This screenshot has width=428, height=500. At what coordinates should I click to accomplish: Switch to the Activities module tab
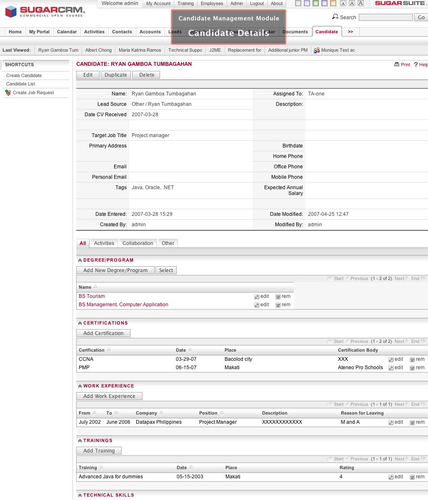coord(94,32)
